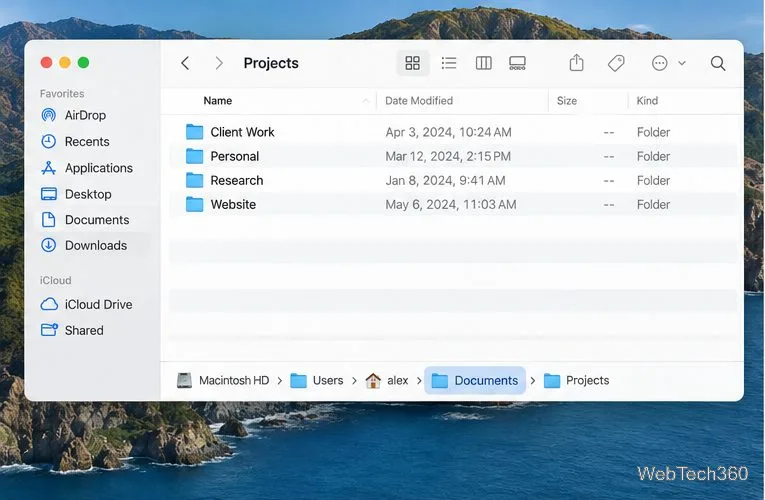Sort by the Name column header

218,100
